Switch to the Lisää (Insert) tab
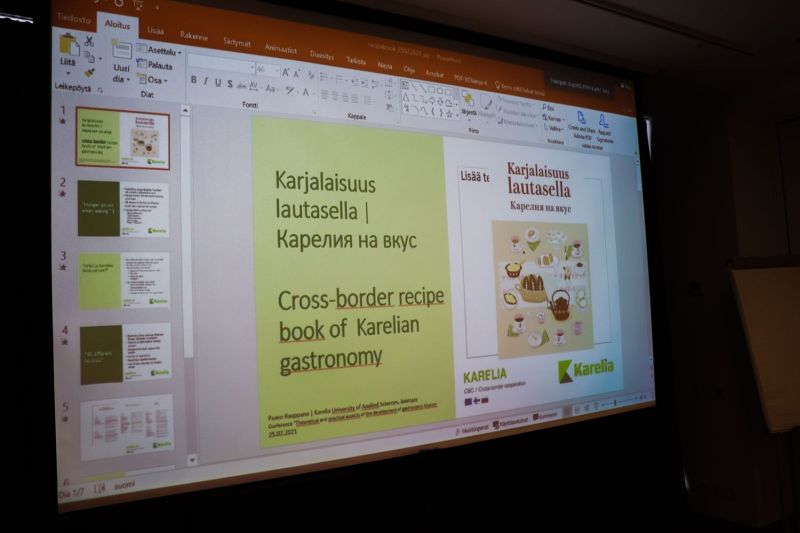Image resolution: width=800 pixels, height=533 pixels. point(156,30)
